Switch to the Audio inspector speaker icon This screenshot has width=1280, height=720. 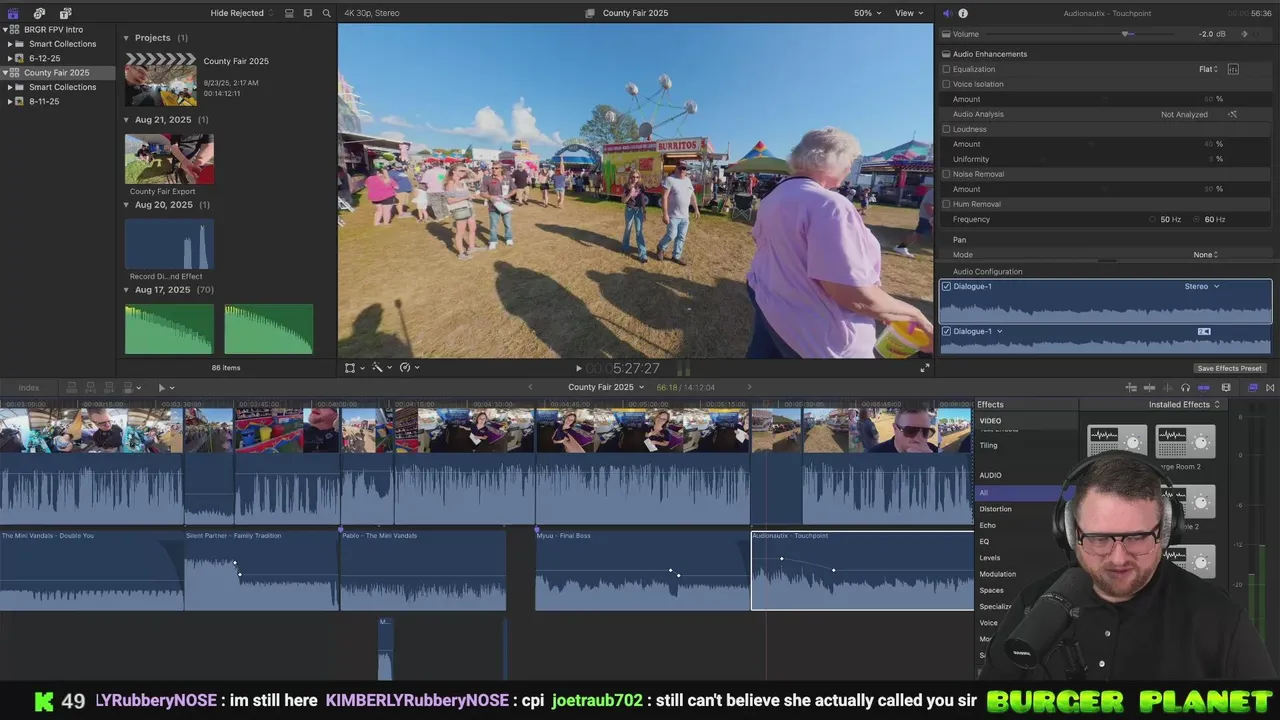point(947,13)
